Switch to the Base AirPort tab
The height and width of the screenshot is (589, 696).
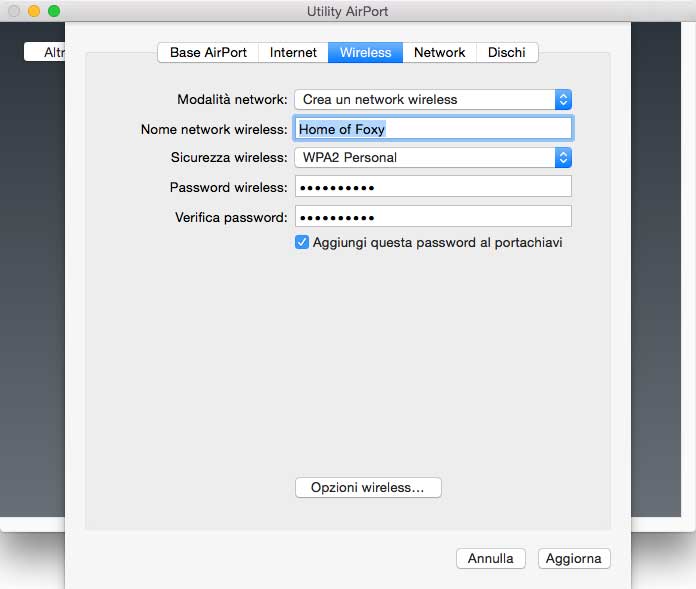click(x=208, y=52)
